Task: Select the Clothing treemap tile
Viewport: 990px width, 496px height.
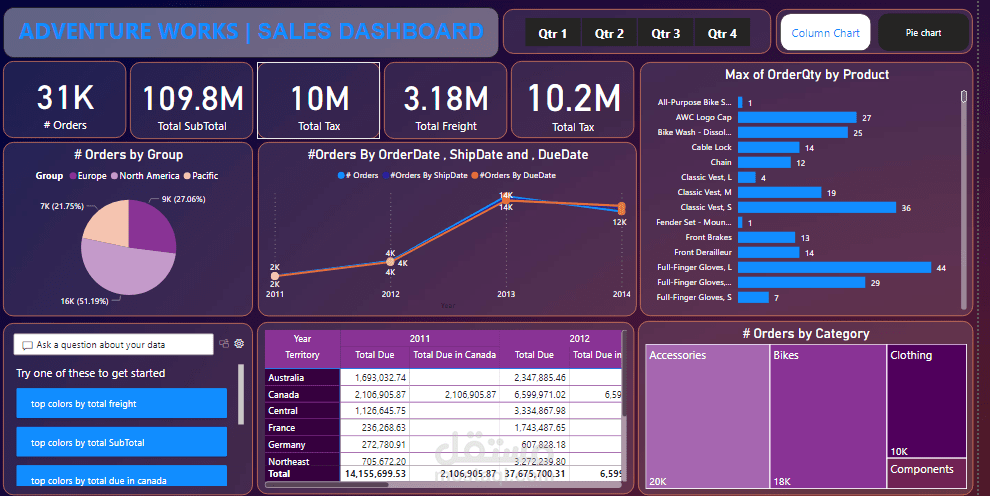Action: click(x=927, y=401)
